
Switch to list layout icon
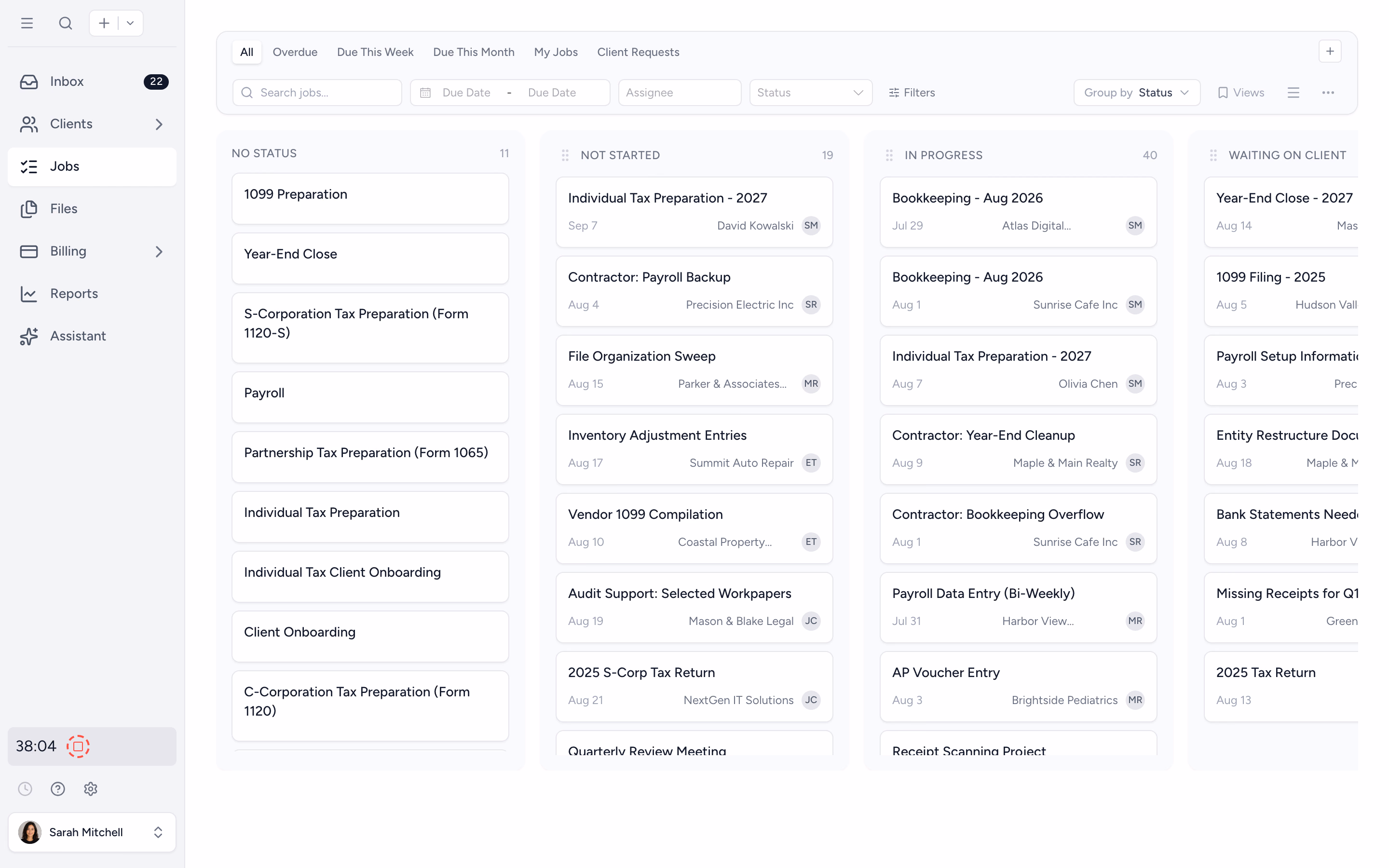[1293, 93]
